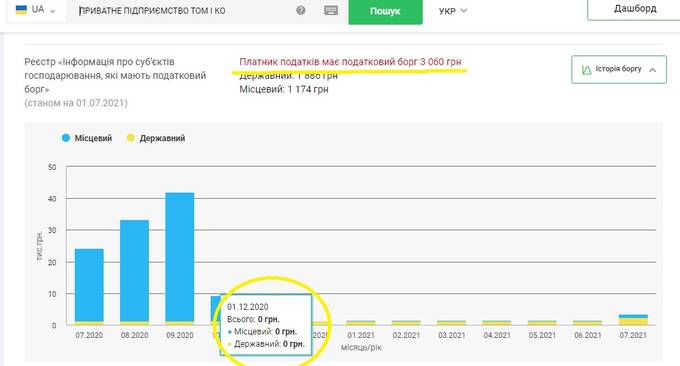This screenshot has width=680, height=366.
Task: Click the 01.2021 yellow bar
Action: (x=361, y=323)
